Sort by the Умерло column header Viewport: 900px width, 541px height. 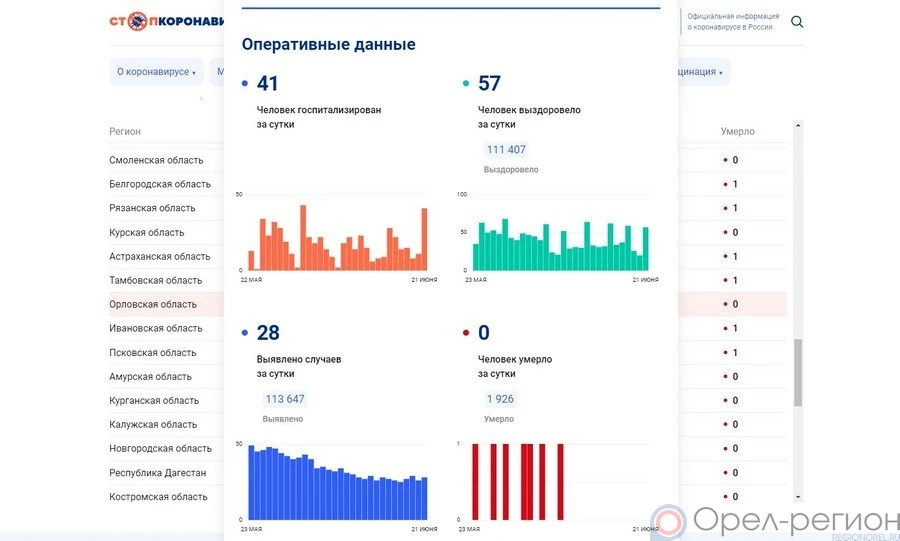pos(737,131)
